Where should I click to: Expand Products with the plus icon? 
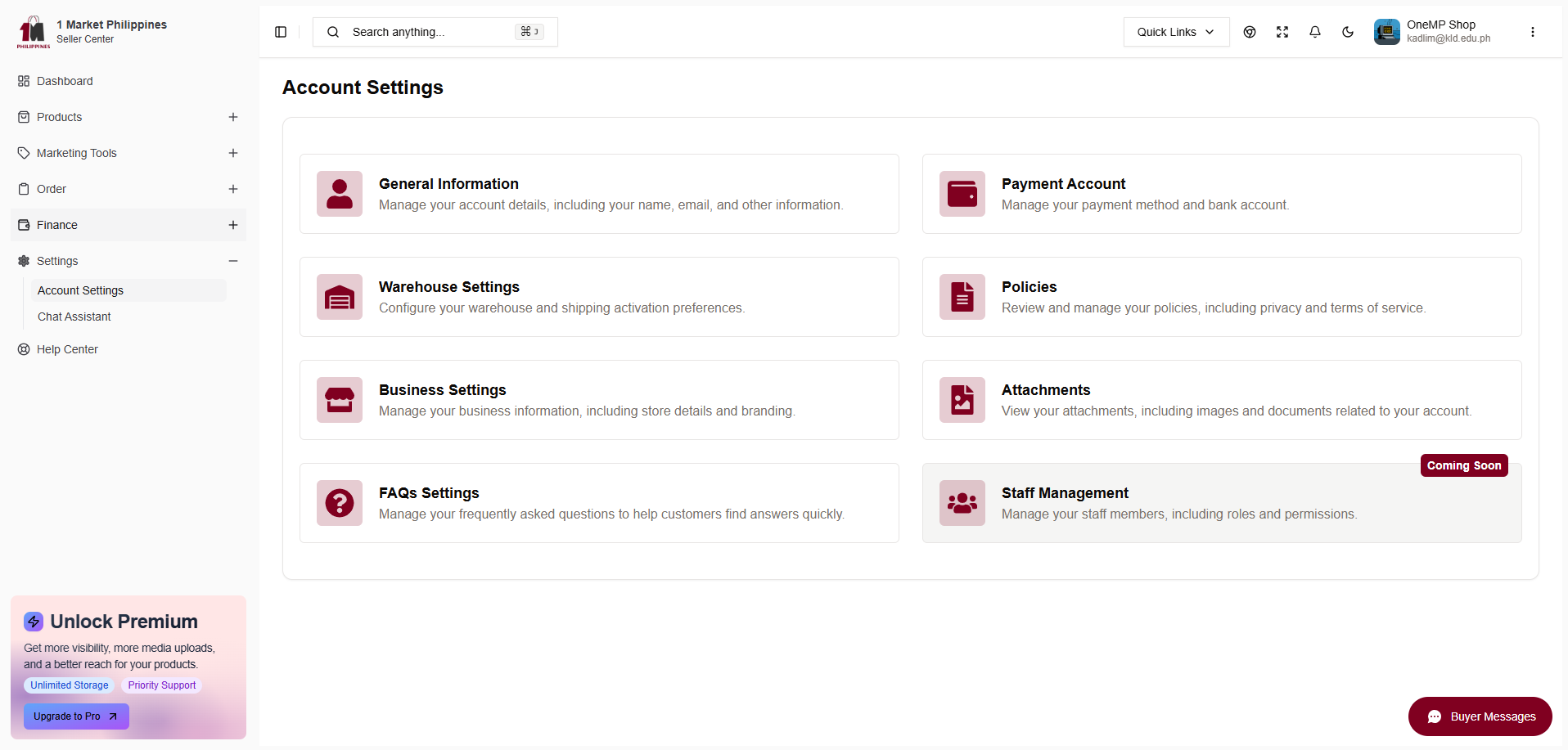[233, 117]
